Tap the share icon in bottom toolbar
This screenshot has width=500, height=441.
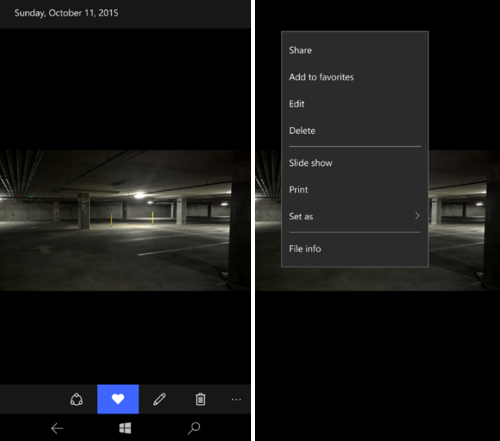[76, 399]
